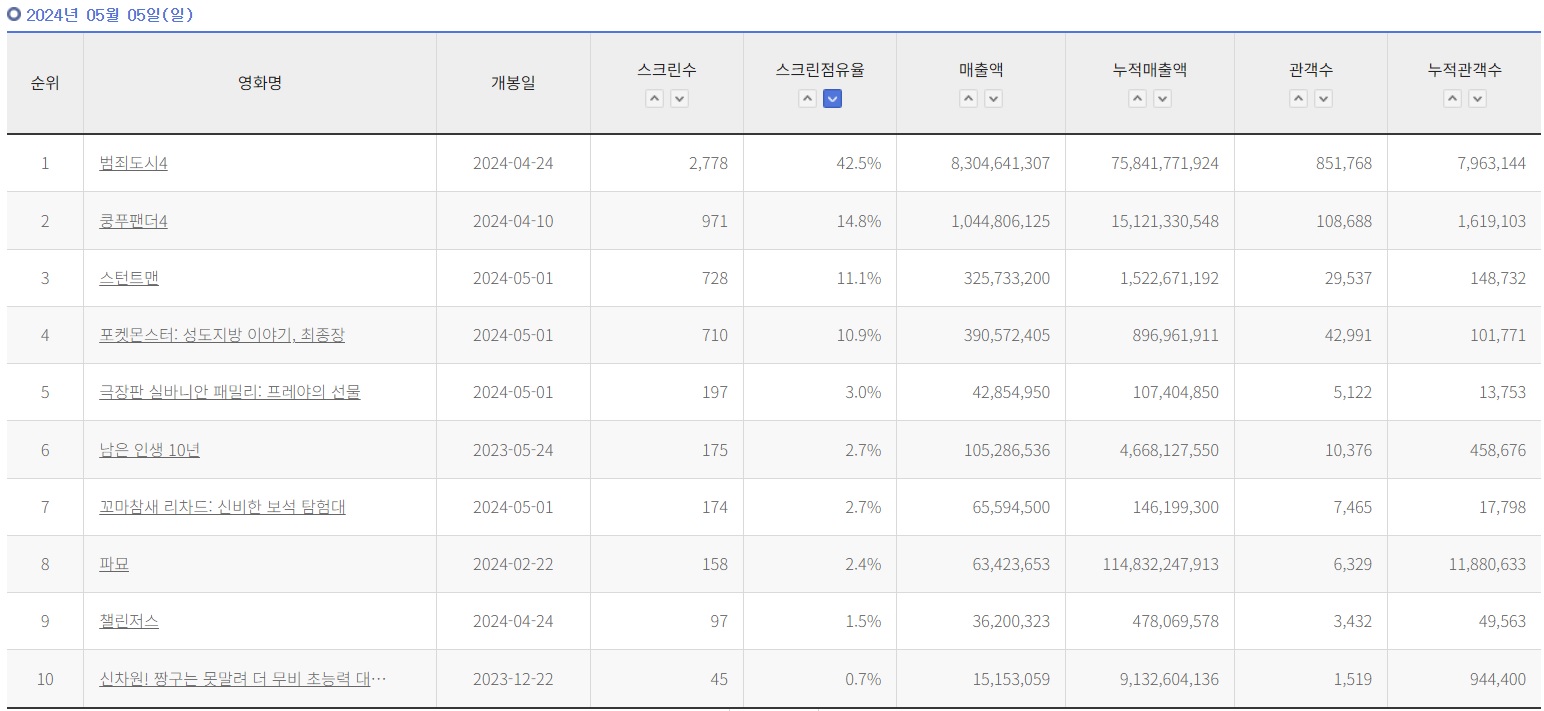Screen dimensions: 1544x711
Task: Select the 197 screen count cell
Action: (x=667, y=392)
